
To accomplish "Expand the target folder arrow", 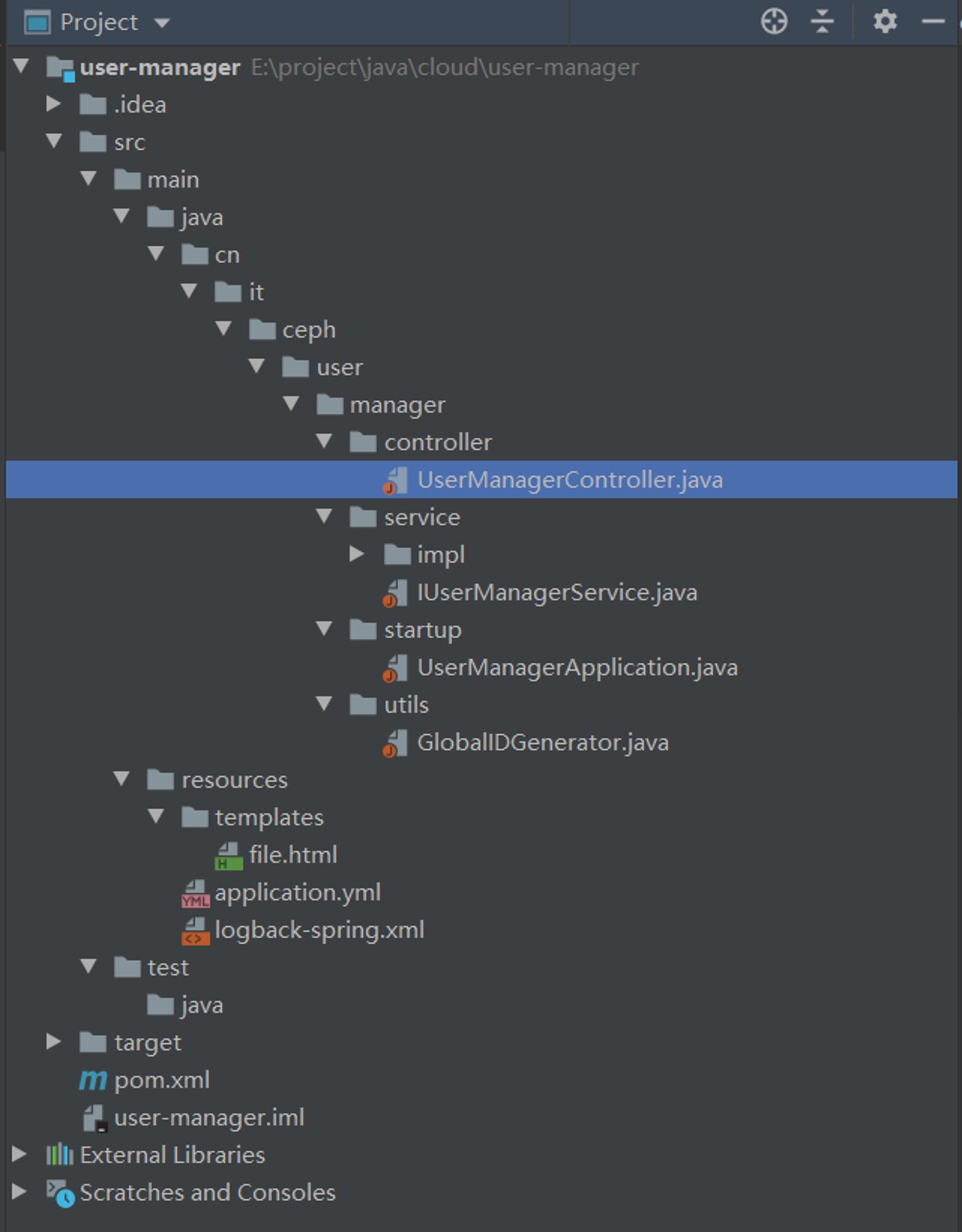I will pos(54,1042).
